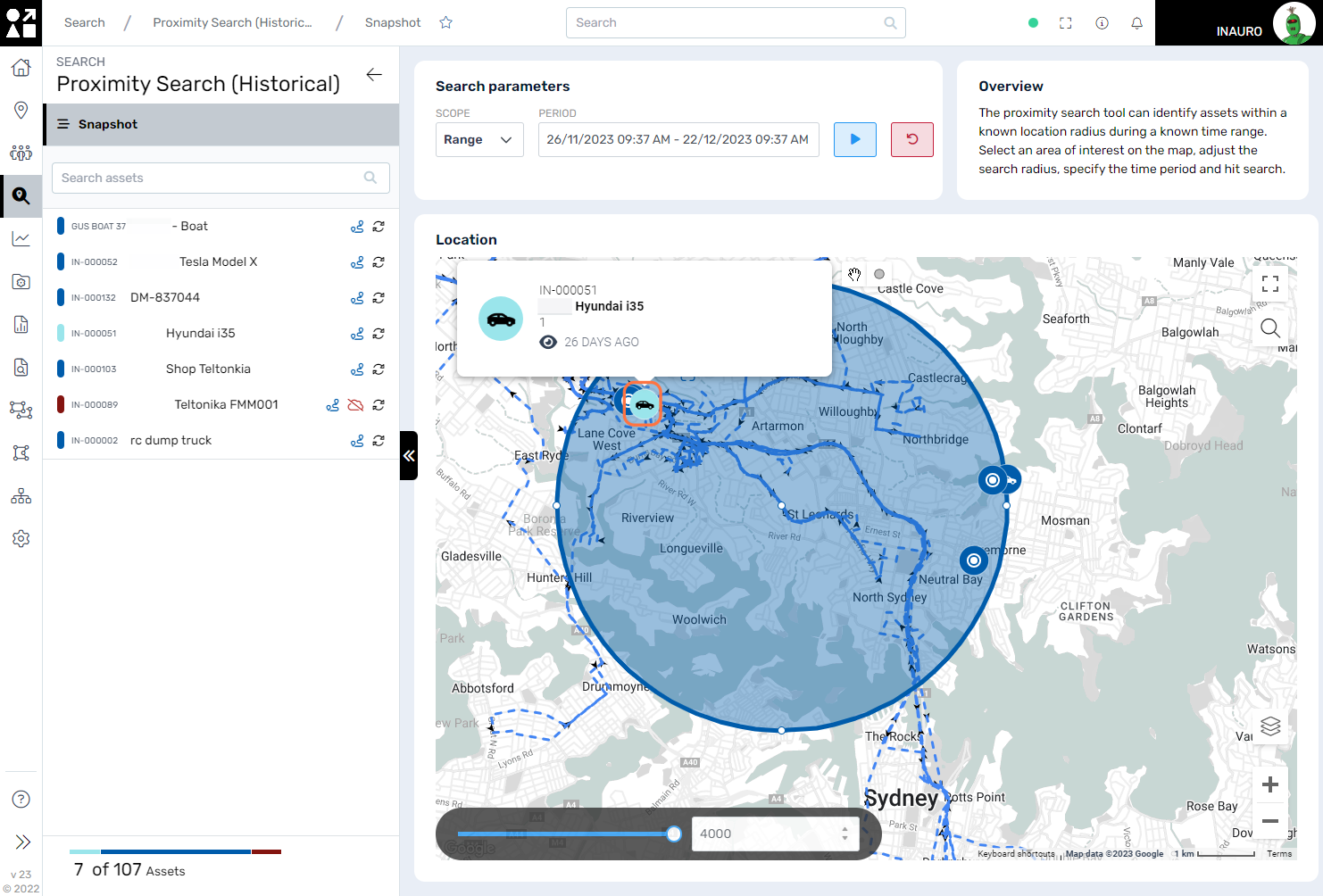Go to Search breadcrumb
Screen dimensions: 1323x896
click(85, 23)
